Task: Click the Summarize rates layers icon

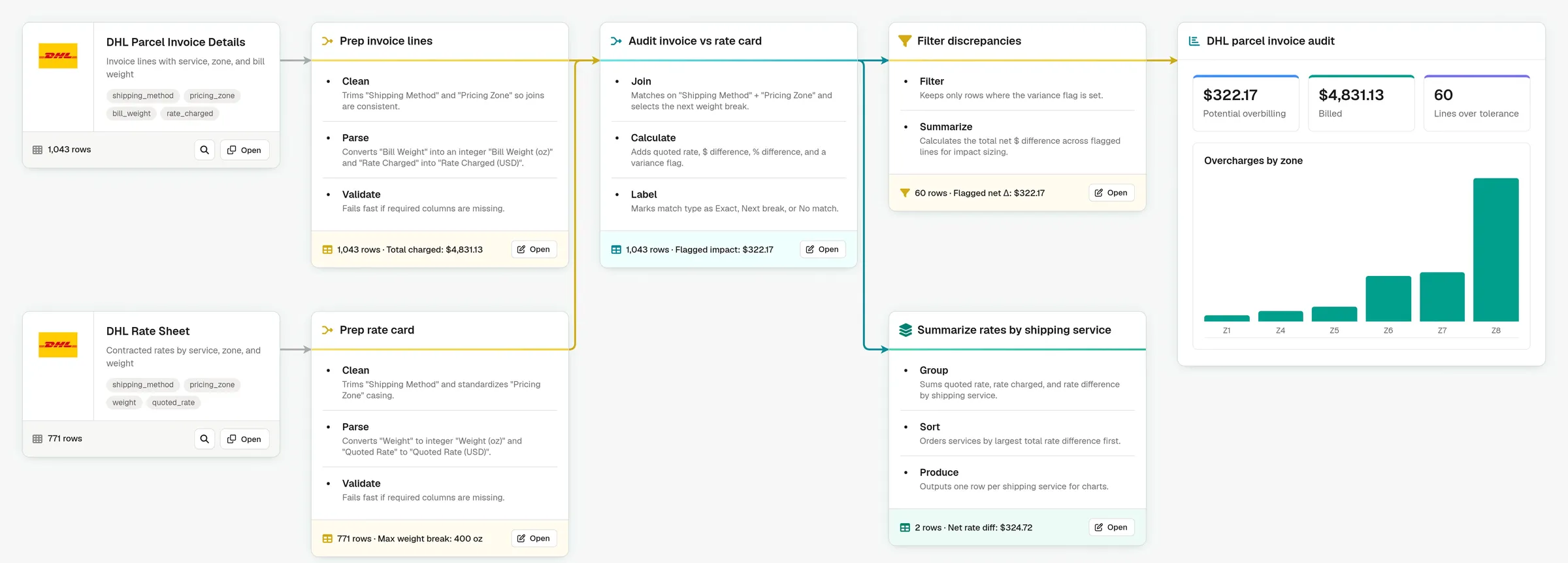Action: [905, 330]
